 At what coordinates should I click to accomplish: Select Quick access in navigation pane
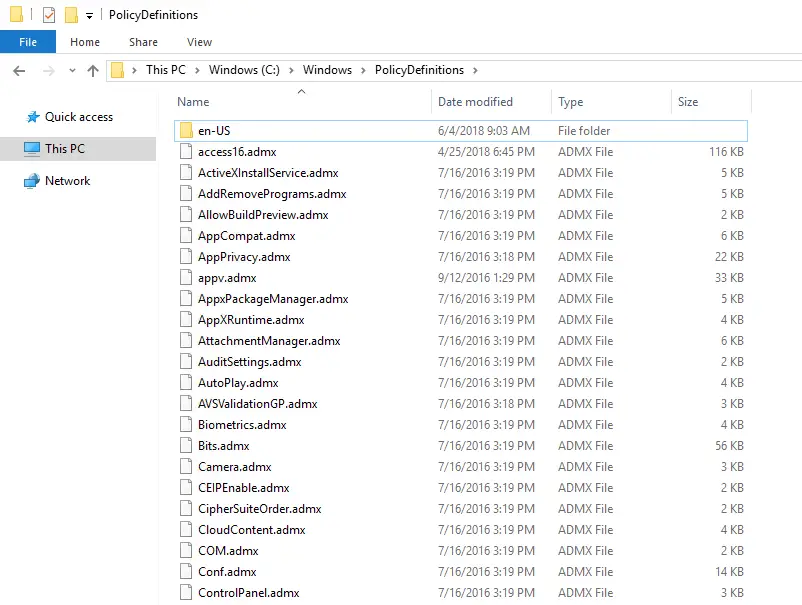79,117
